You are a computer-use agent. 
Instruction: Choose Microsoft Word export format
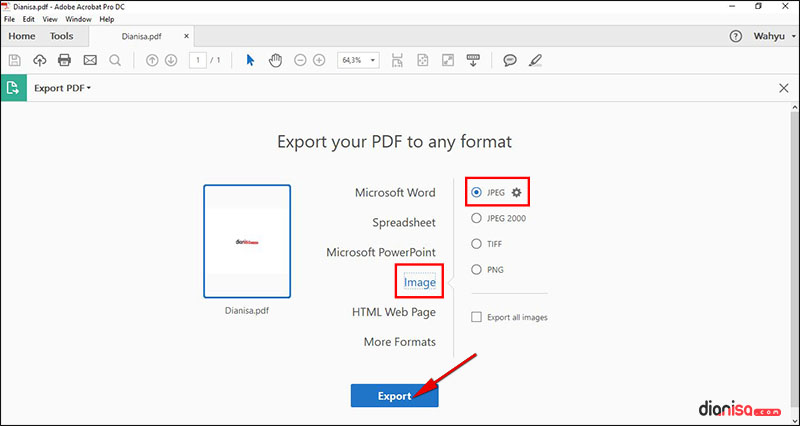[395, 193]
